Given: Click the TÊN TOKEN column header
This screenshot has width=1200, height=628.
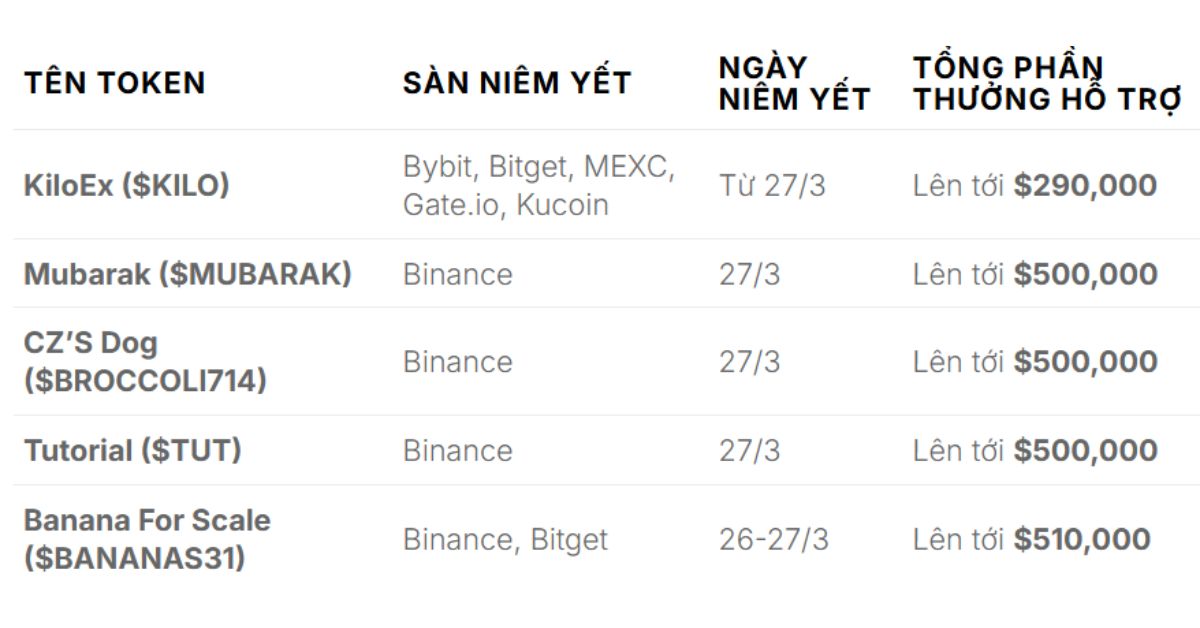Looking at the screenshot, I should [x=115, y=82].
